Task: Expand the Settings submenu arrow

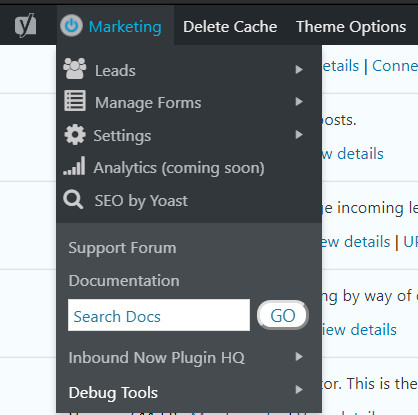Action: coord(299,135)
